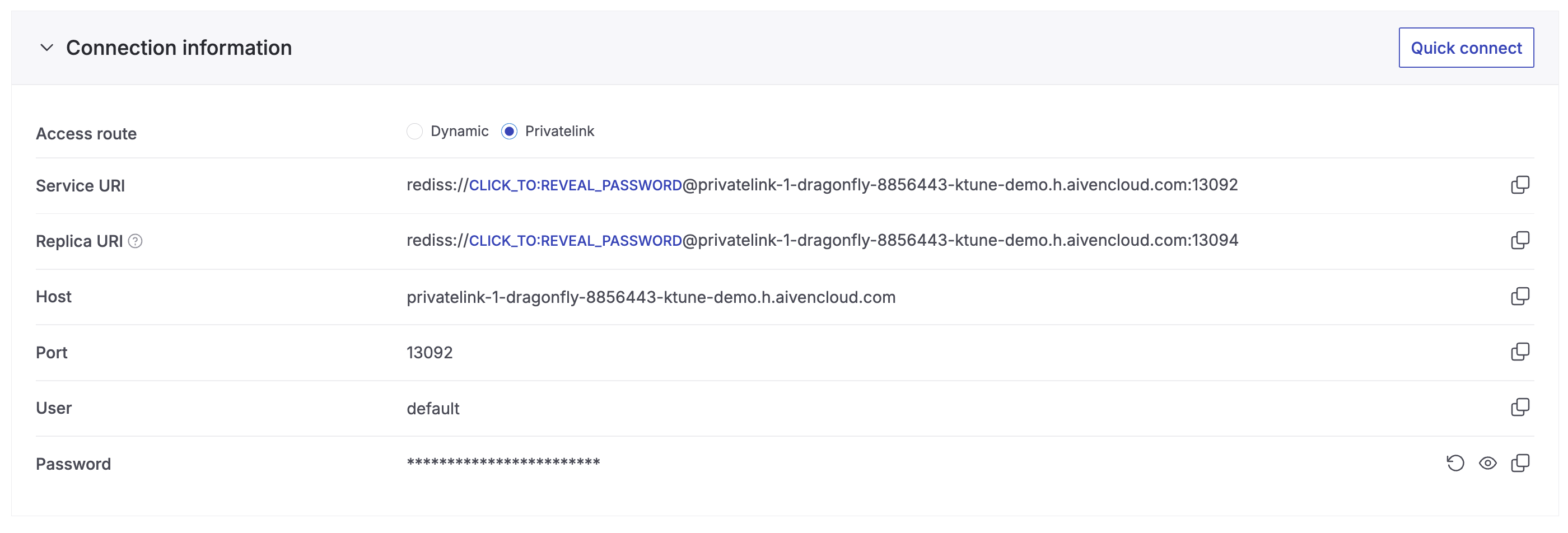Select the Dynamic access route
The height and width of the screenshot is (533, 1568).
pos(414,131)
